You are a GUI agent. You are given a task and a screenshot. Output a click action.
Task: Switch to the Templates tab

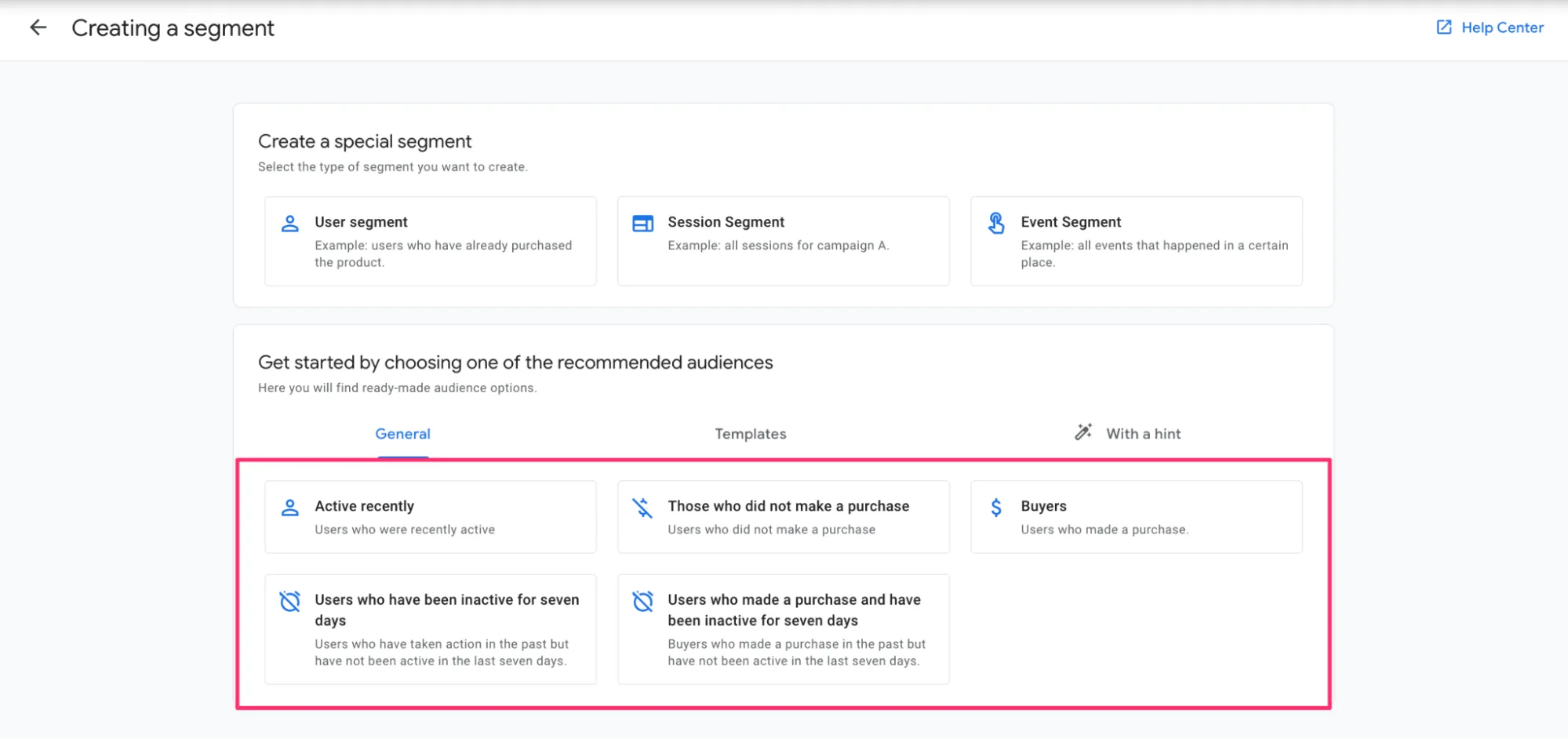point(750,433)
